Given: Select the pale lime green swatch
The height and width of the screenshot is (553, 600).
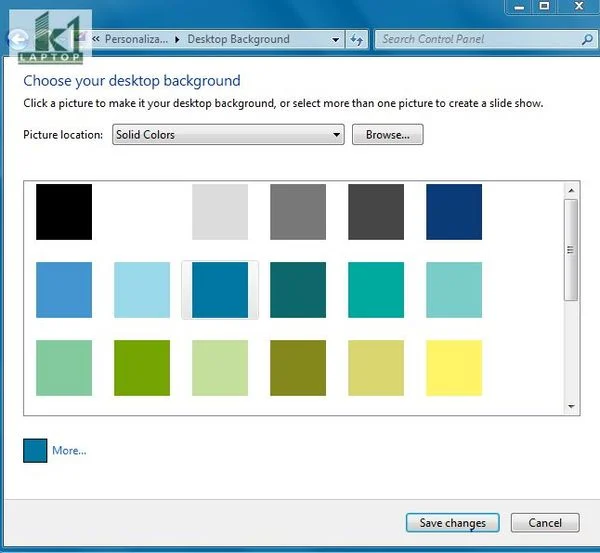Looking at the screenshot, I should pos(220,368).
